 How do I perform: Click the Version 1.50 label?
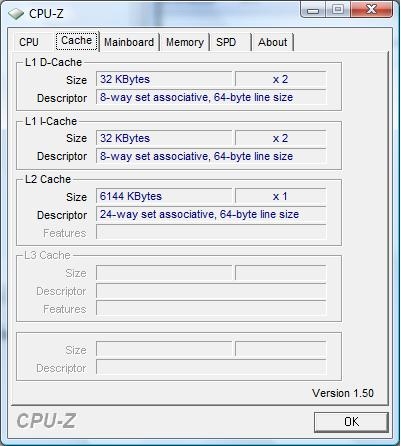click(x=343, y=393)
